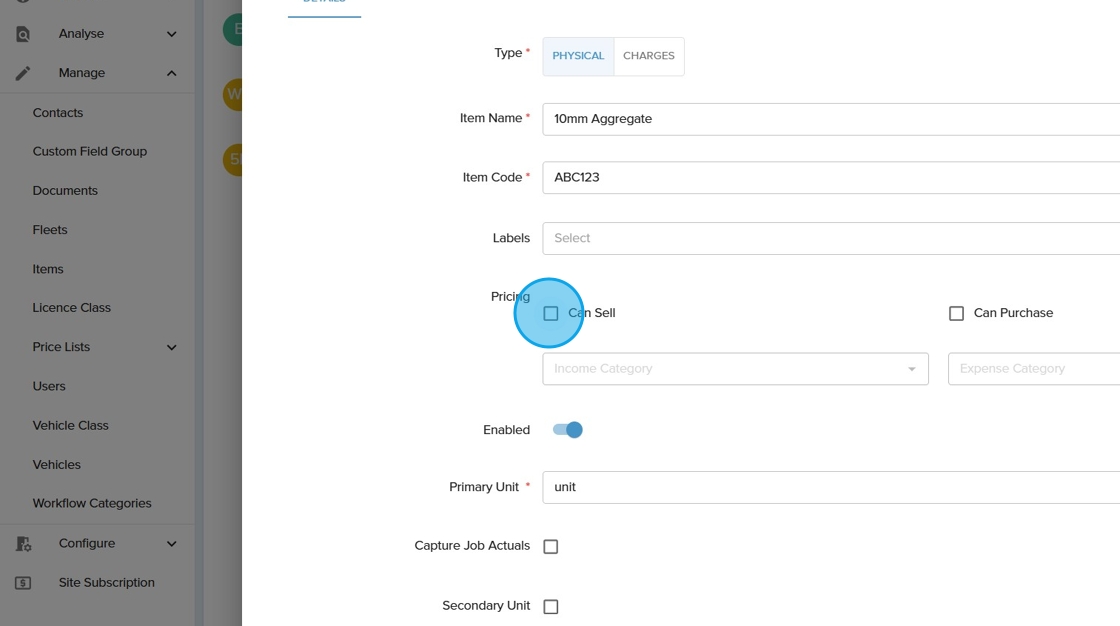Open the Labels select field

(x=830, y=238)
